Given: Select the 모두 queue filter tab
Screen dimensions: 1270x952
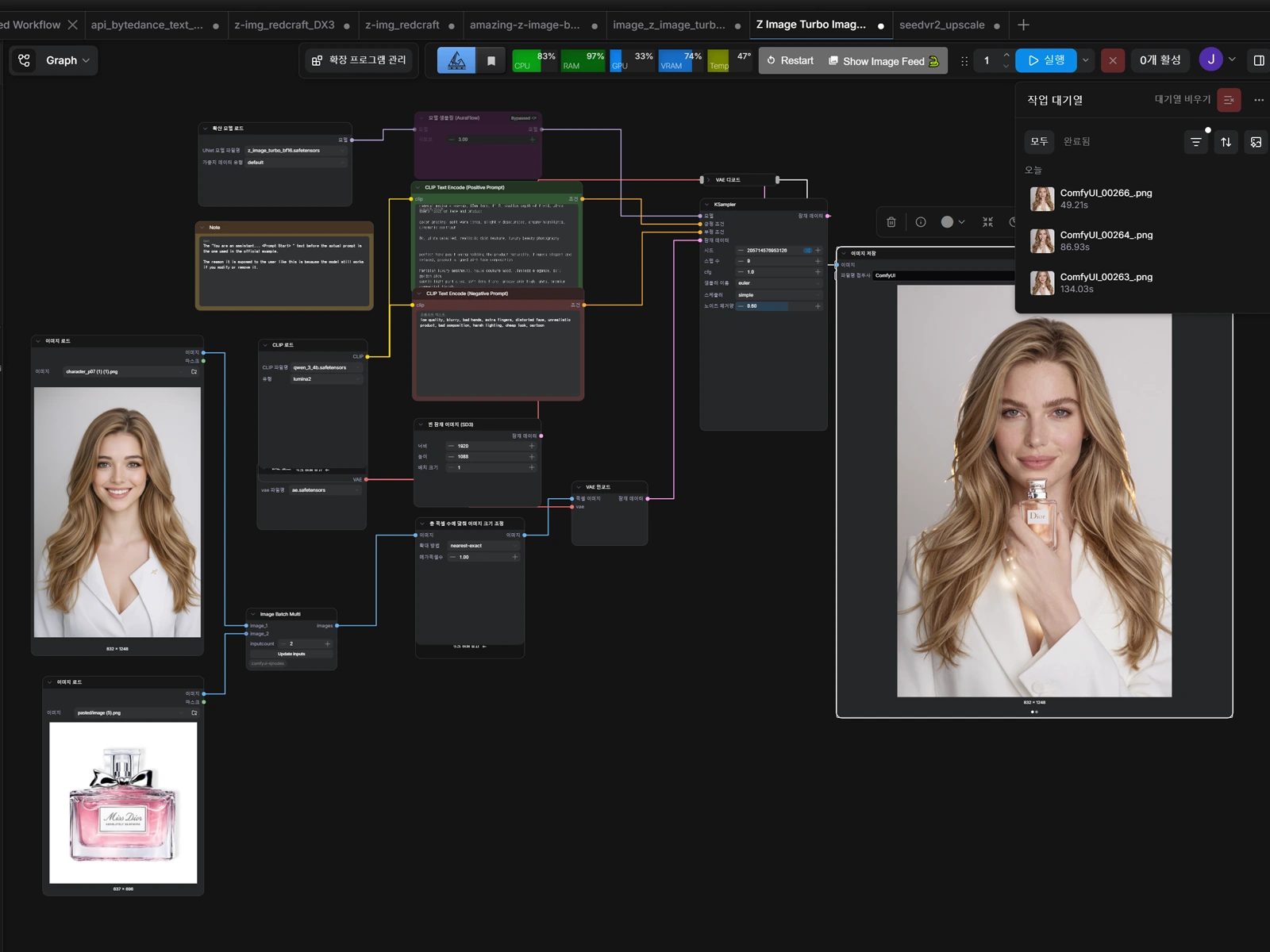Looking at the screenshot, I should tap(1039, 141).
